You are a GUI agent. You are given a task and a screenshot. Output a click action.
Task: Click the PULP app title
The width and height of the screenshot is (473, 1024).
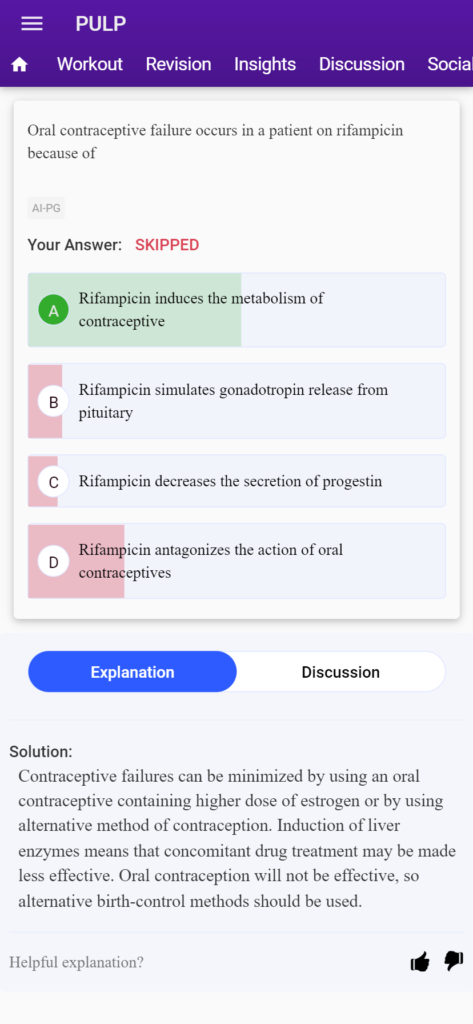coord(101,24)
